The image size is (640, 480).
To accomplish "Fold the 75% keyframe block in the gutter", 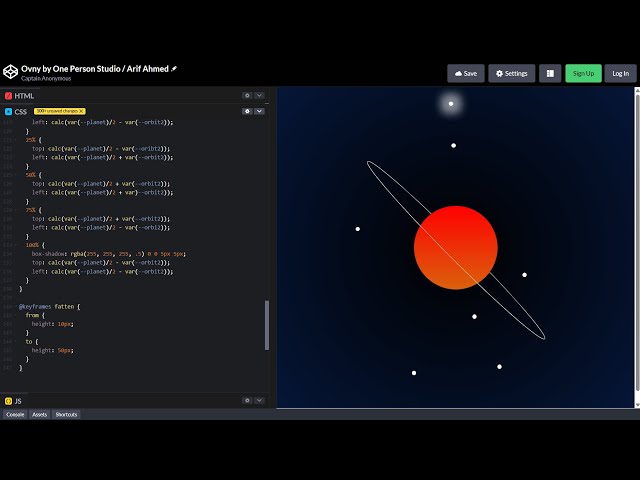I will pos(16,210).
